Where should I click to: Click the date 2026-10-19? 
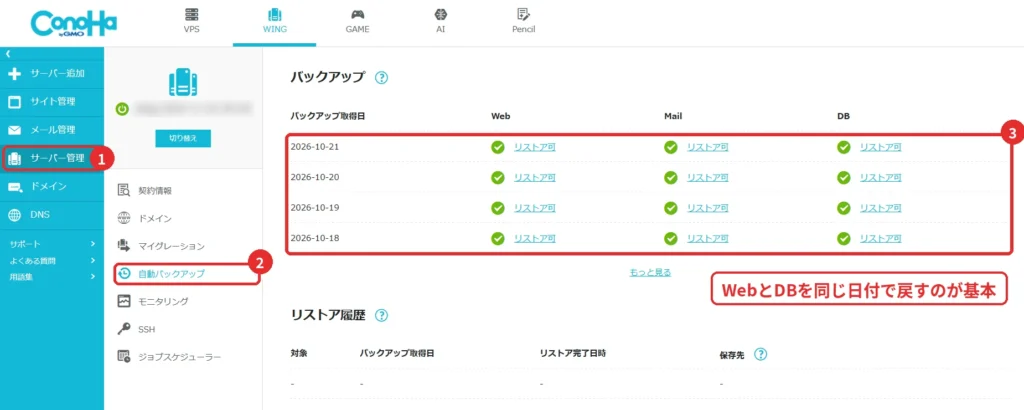[x=315, y=208]
